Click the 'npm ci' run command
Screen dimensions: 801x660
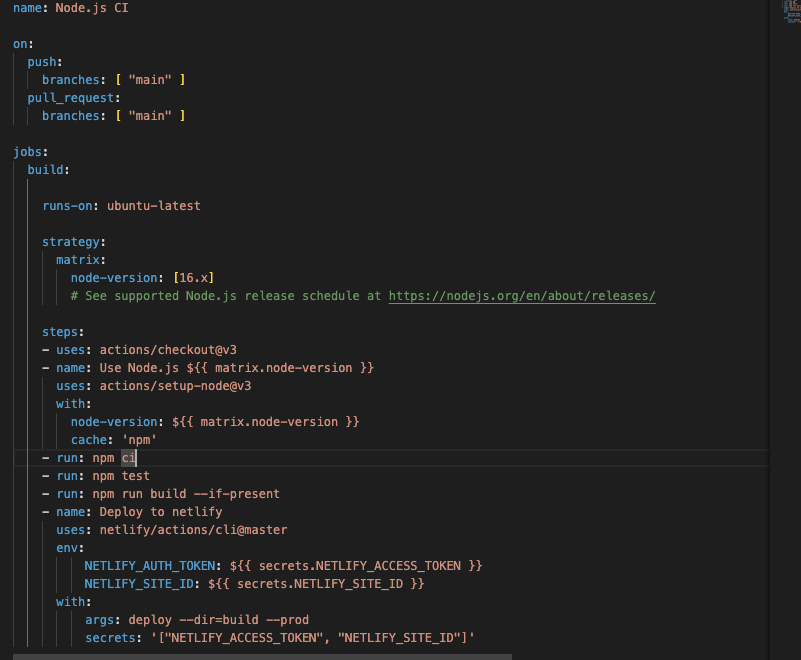tap(114, 458)
